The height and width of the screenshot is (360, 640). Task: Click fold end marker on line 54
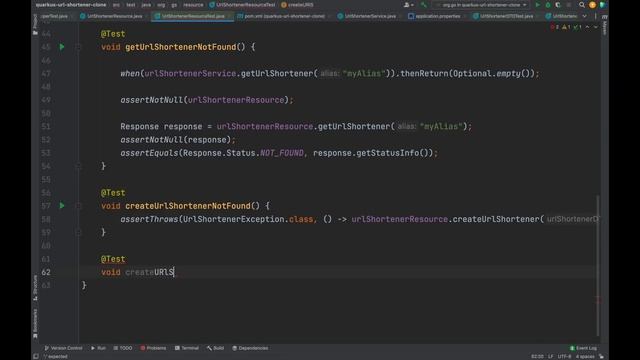(78, 166)
